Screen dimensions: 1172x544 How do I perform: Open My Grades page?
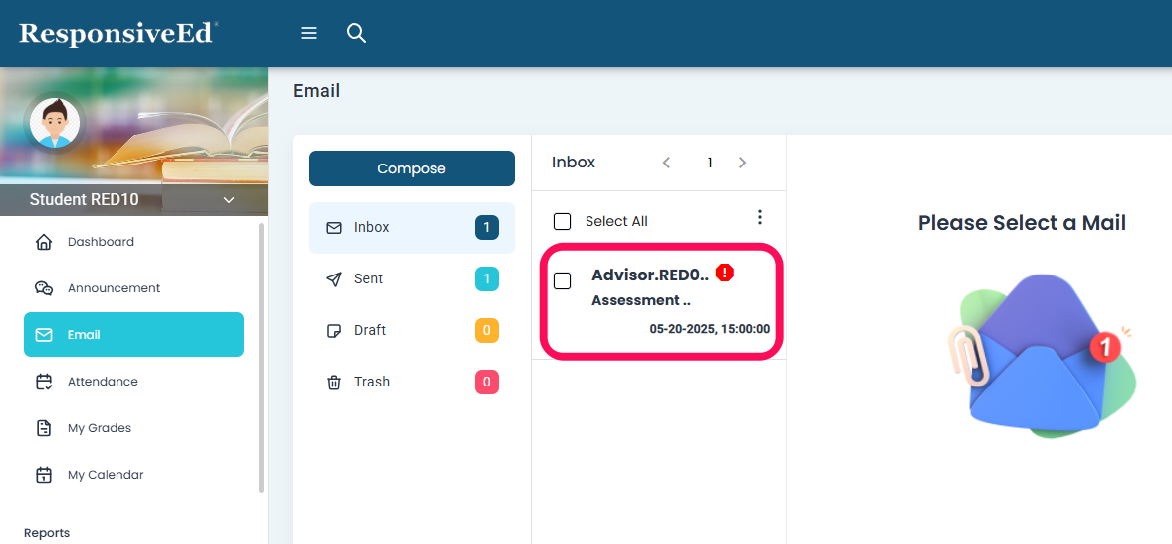99,428
